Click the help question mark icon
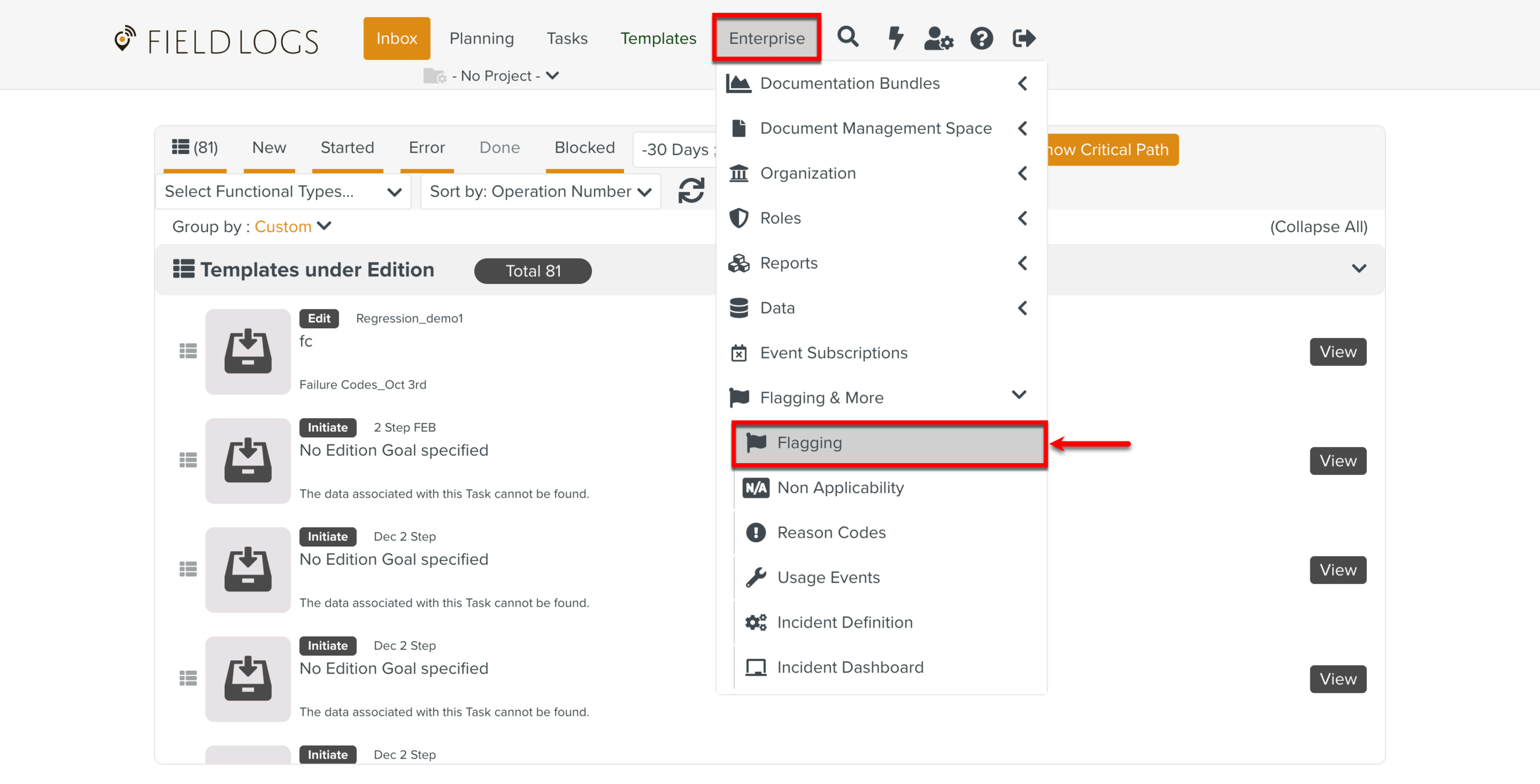Screen dimensions: 1540x784 [x=981, y=38]
